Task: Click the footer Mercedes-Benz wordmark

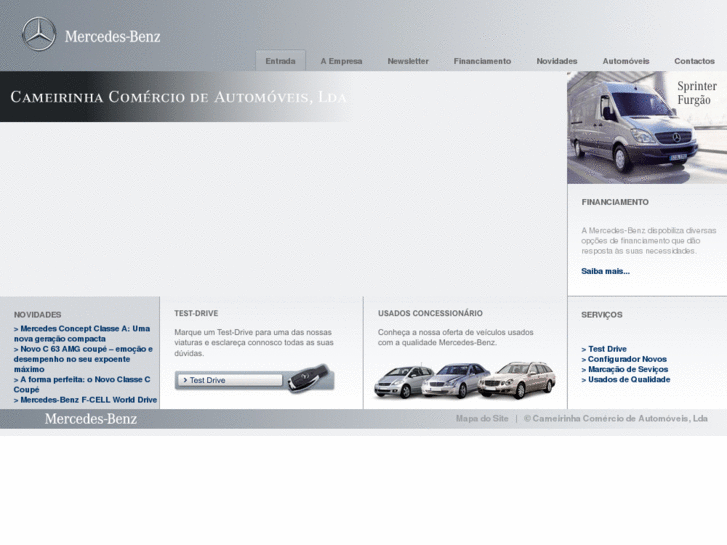Action: point(91,419)
